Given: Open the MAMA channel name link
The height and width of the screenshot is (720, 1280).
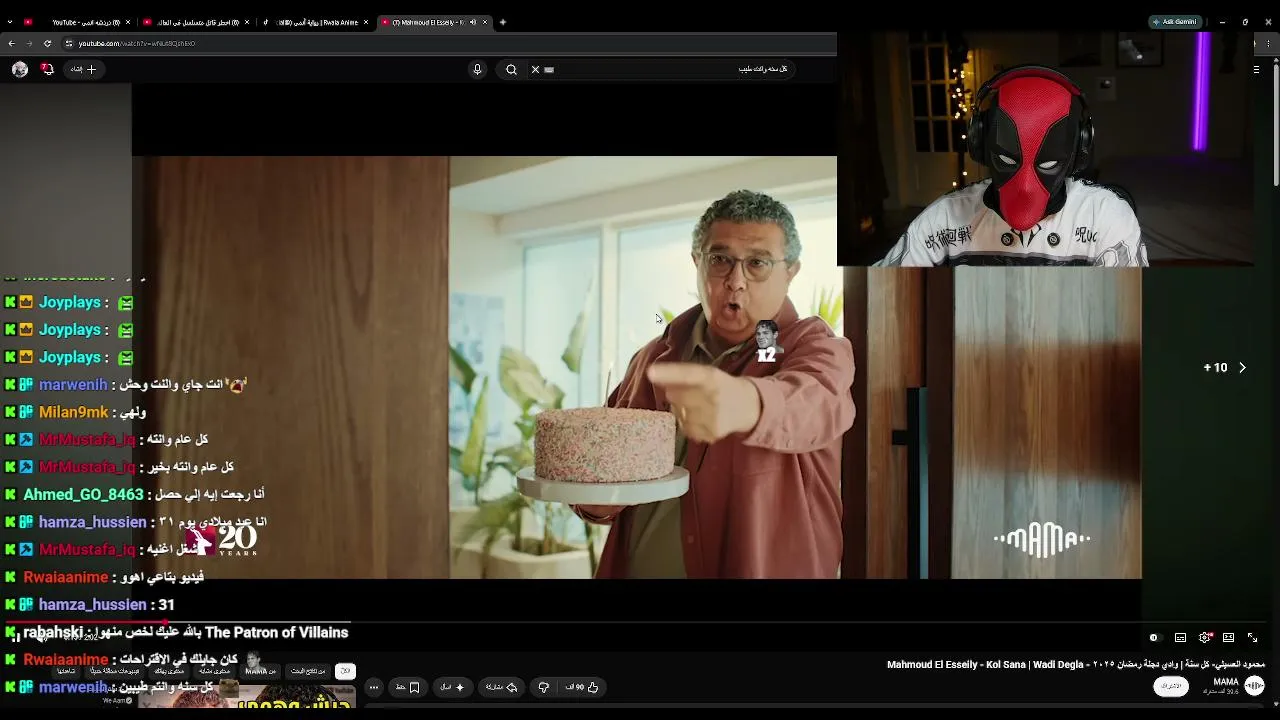Looking at the screenshot, I should click(x=1226, y=681).
